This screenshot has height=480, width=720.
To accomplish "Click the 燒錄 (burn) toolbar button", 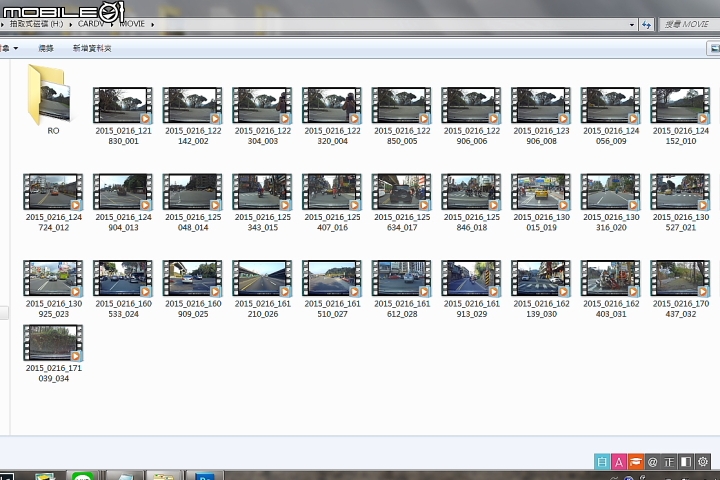I will tap(46, 48).
